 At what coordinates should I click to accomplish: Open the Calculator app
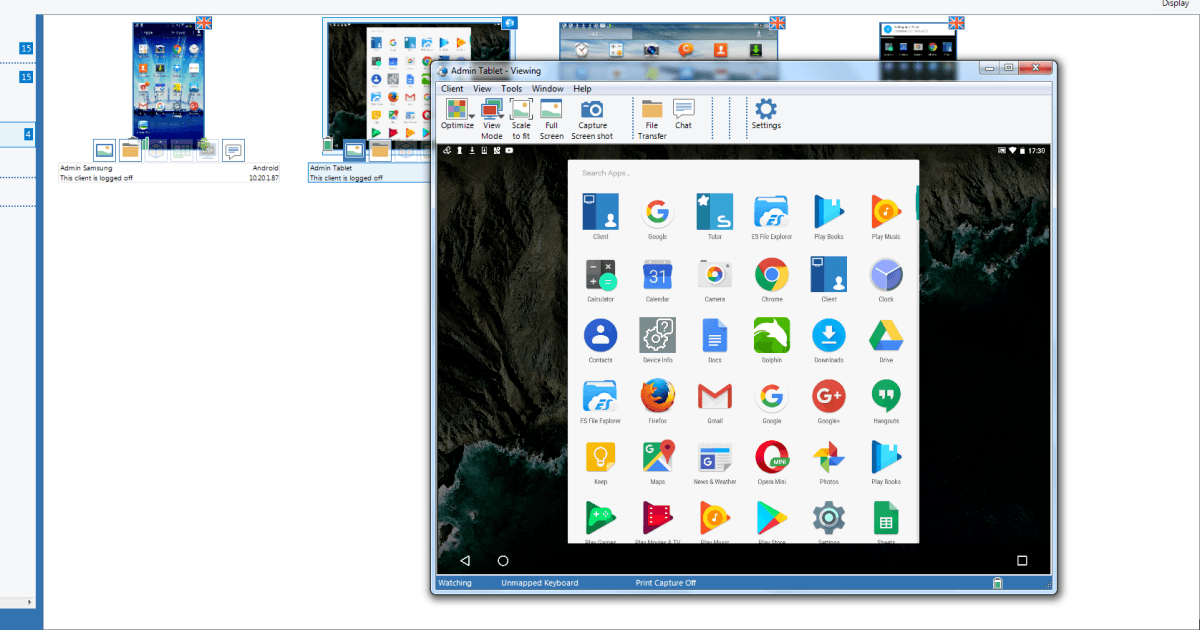[x=601, y=274]
